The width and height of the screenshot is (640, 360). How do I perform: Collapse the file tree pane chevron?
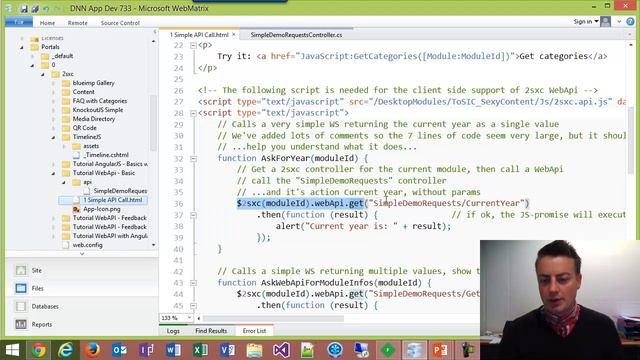click(155, 31)
